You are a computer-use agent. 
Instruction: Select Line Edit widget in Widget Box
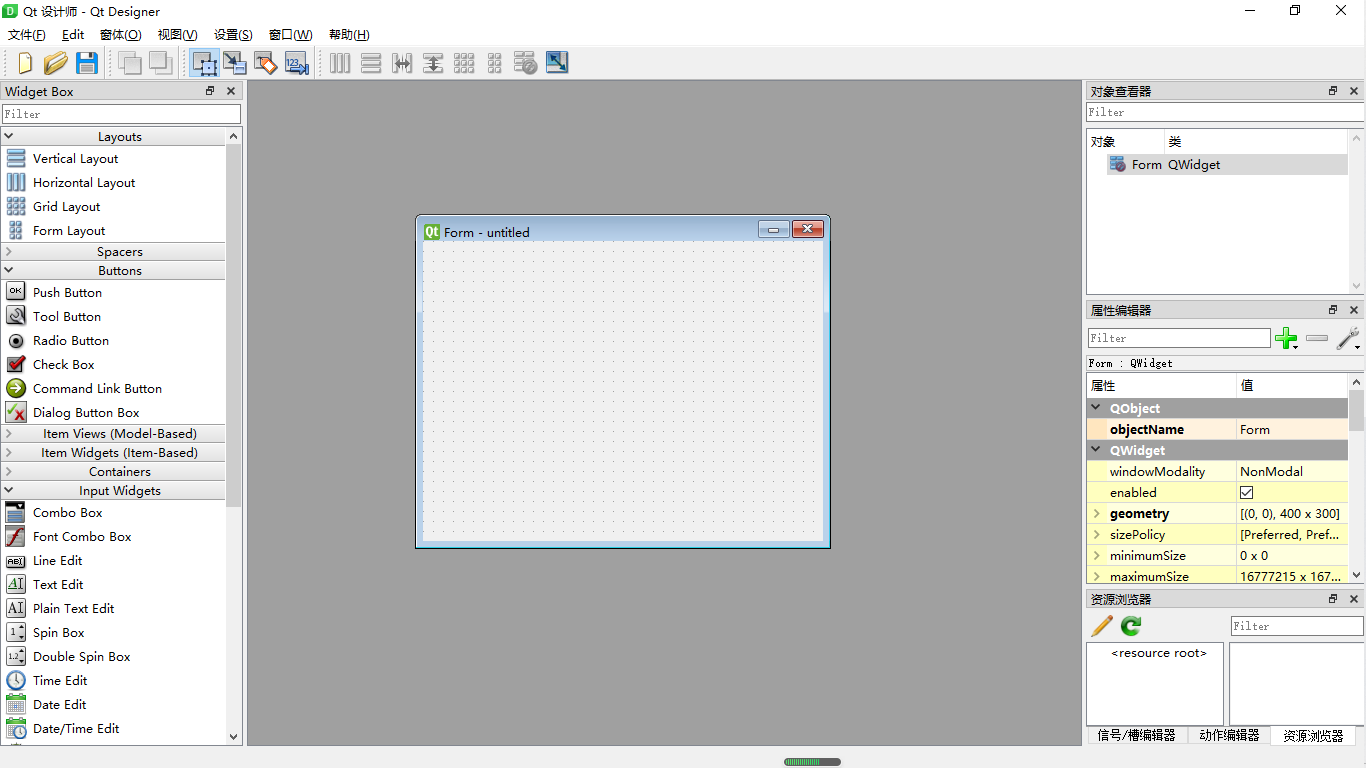(x=113, y=560)
